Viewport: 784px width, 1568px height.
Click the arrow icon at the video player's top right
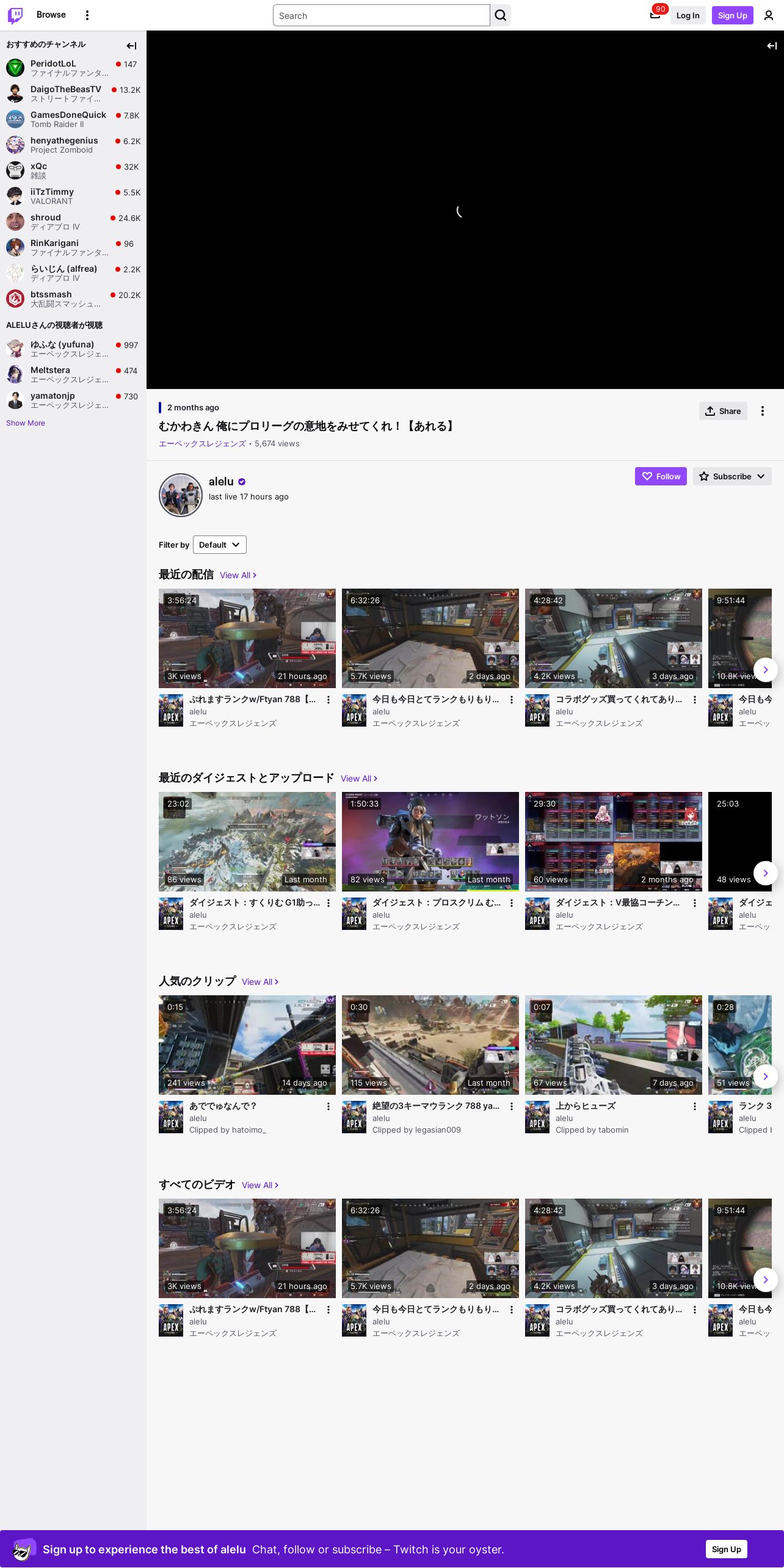click(x=772, y=46)
